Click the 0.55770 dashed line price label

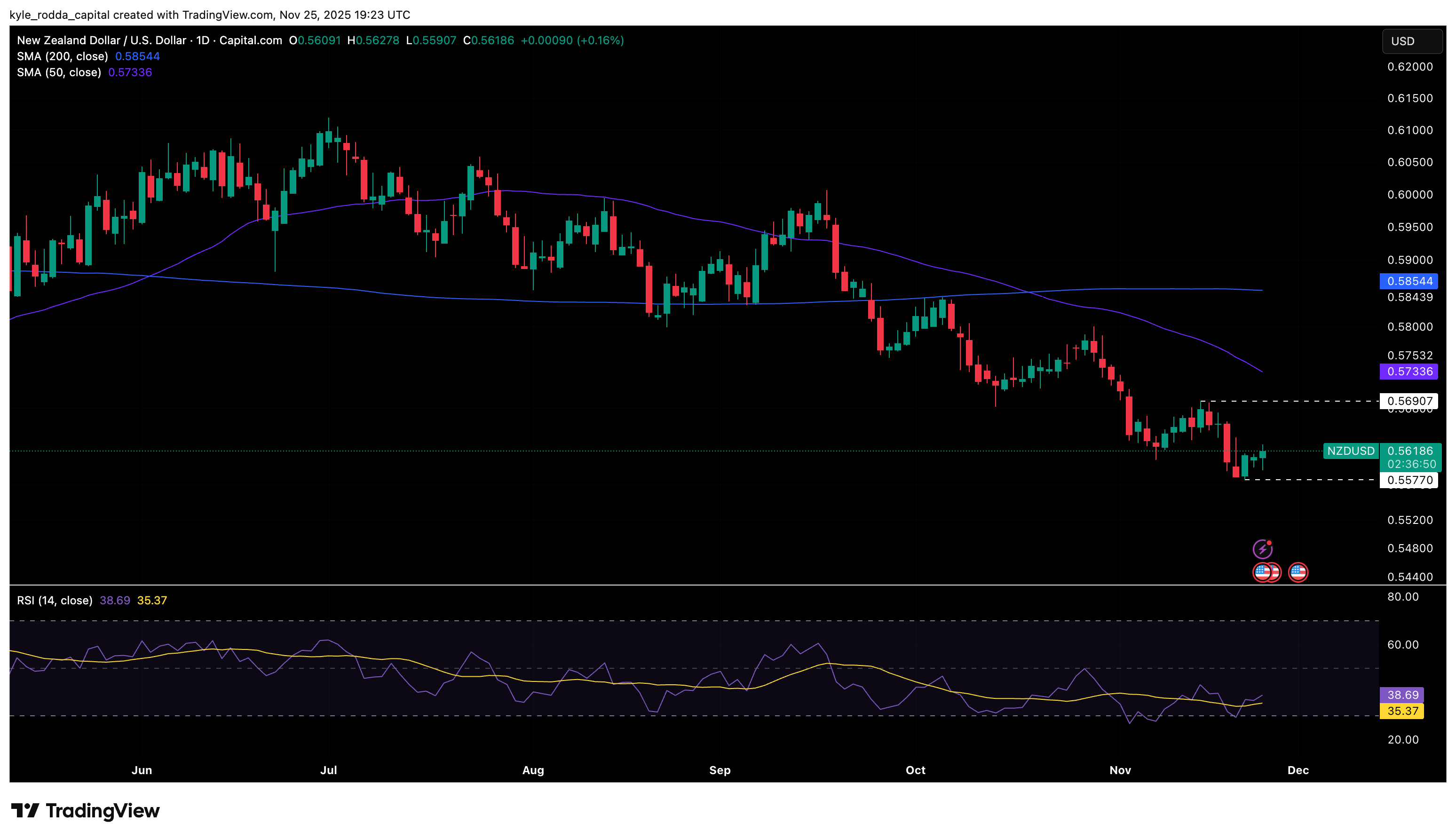pyautogui.click(x=1409, y=480)
